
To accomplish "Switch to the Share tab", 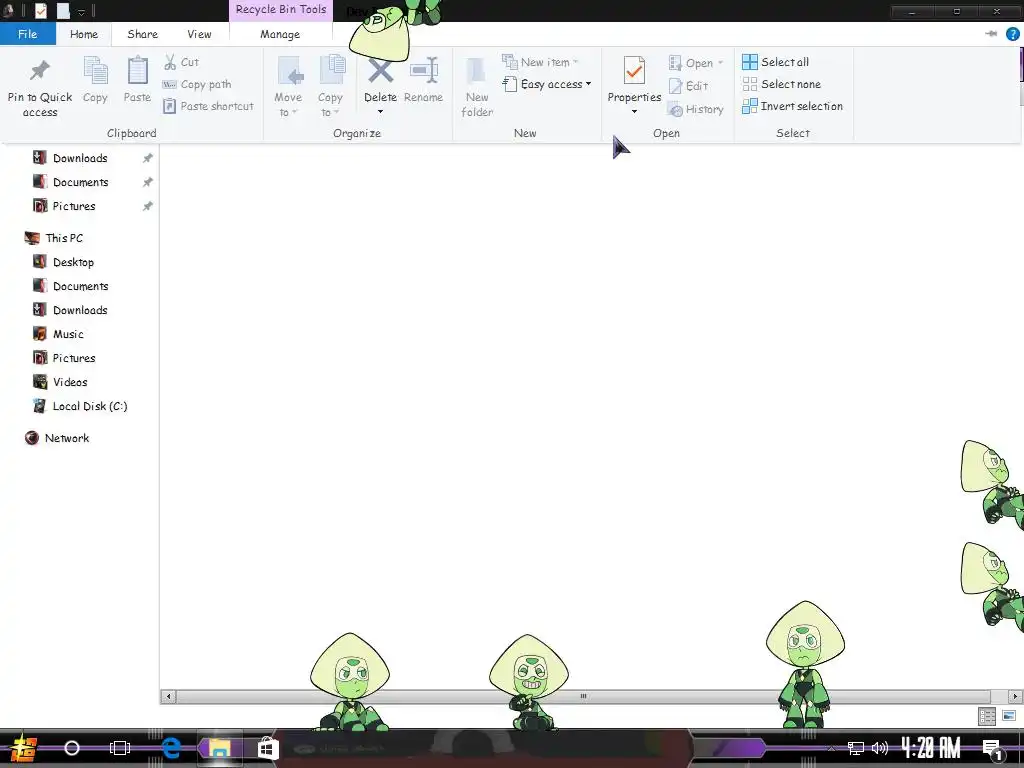I will [x=142, y=34].
